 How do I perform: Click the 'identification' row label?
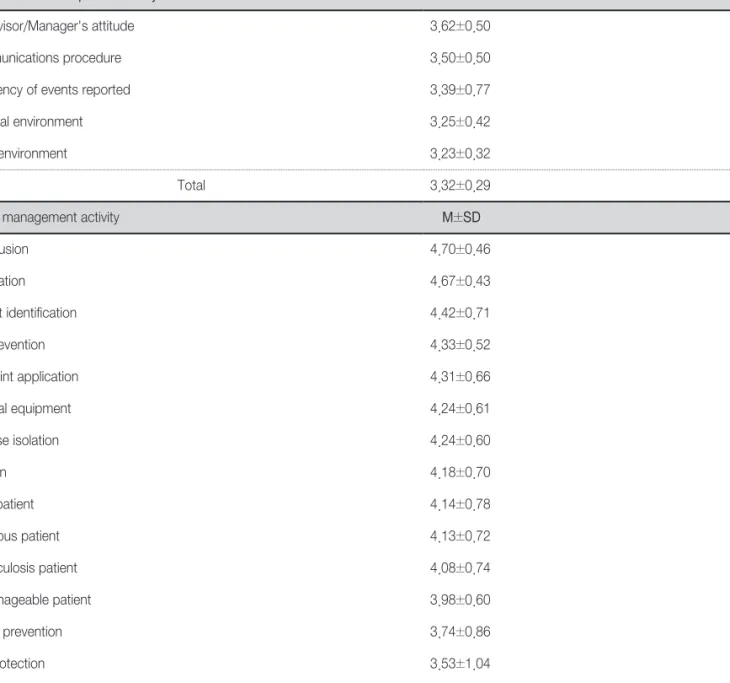pos(41,313)
